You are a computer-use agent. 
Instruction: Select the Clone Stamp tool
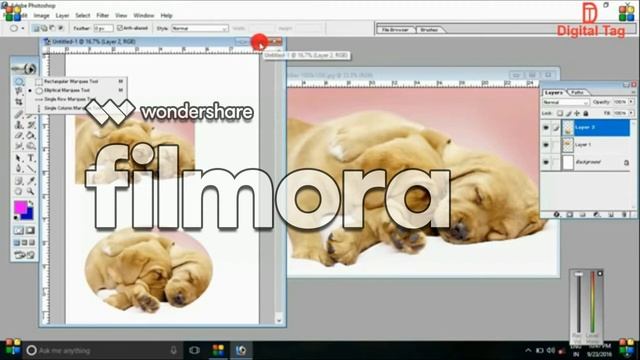click(x=18, y=125)
